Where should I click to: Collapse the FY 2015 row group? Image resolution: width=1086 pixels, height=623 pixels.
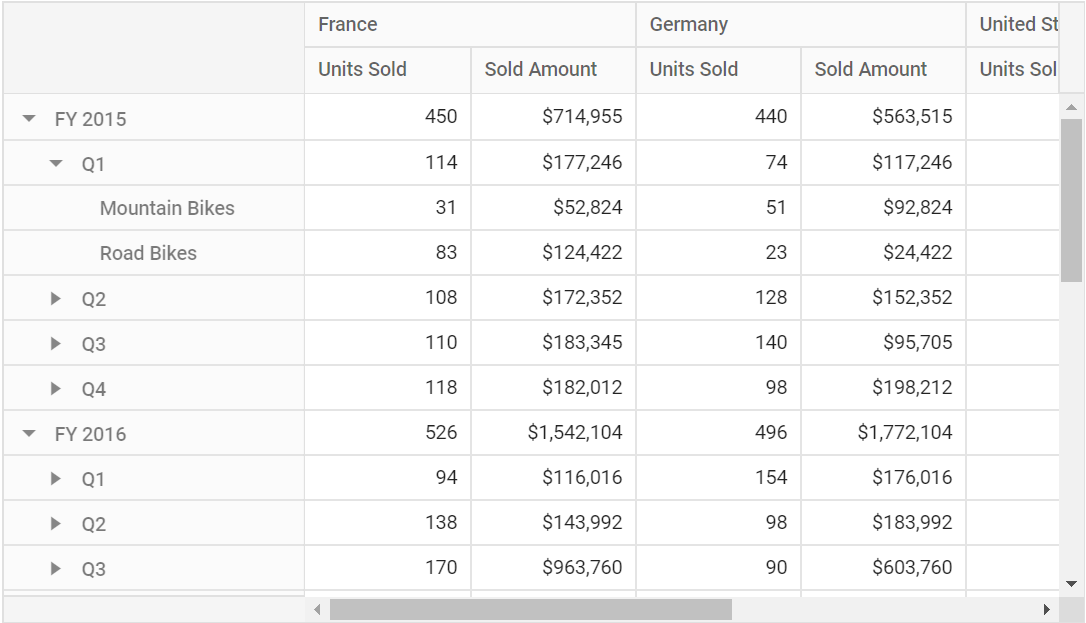click(x=29, y=118)
